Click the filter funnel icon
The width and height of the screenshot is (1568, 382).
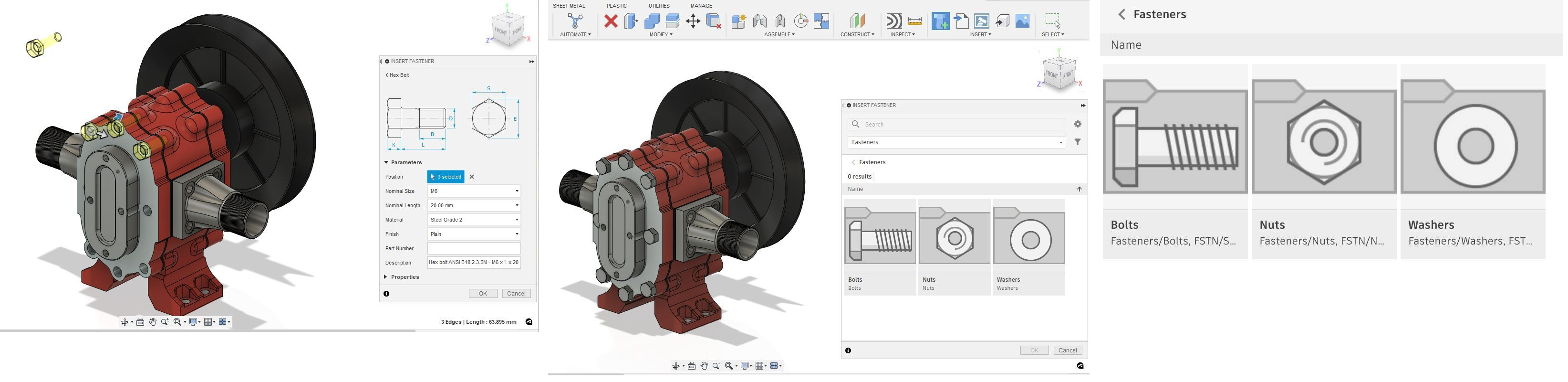pyautogui.click(x=1078, y=142)
